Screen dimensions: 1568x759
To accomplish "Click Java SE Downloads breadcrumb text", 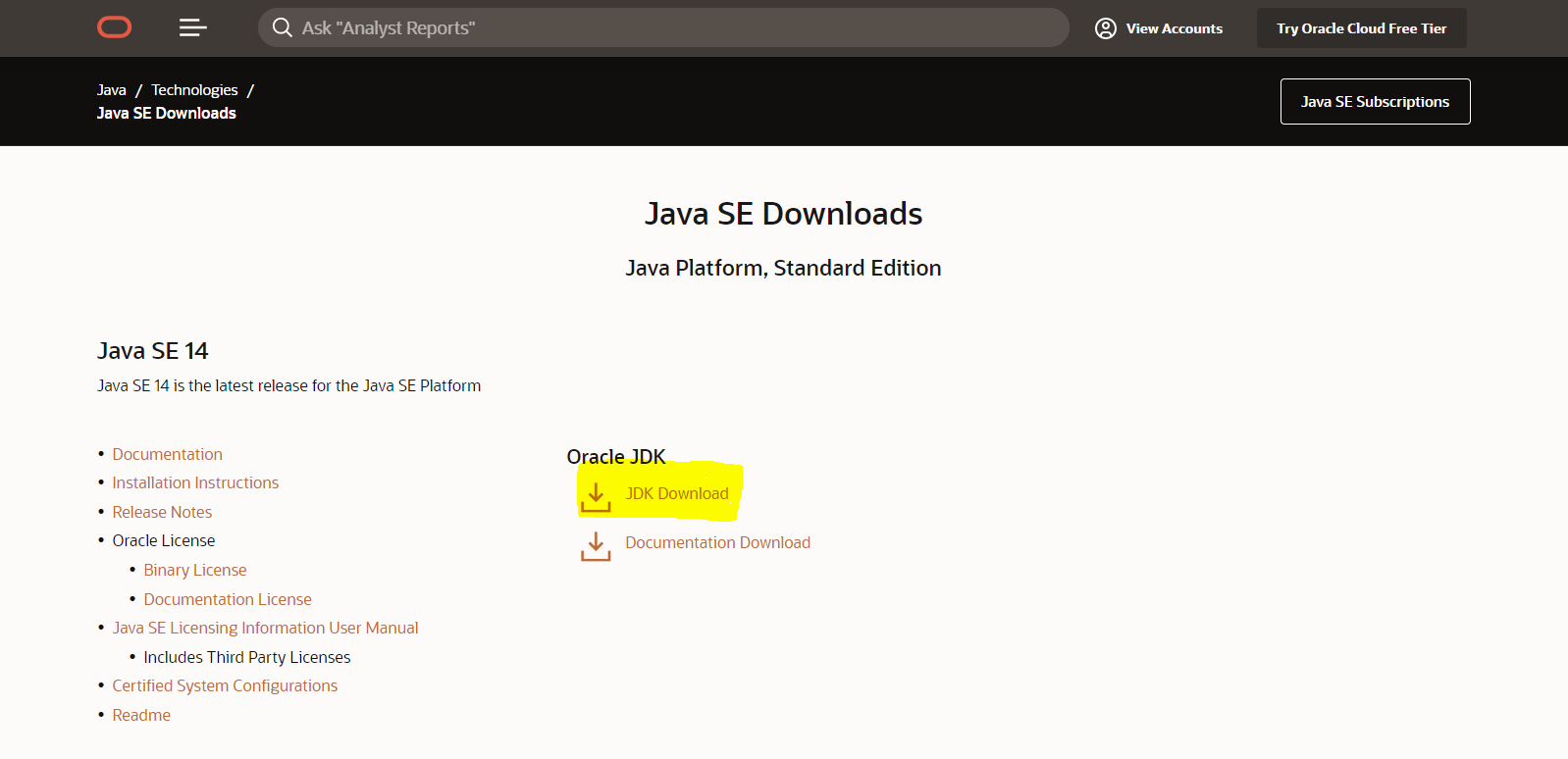I will [167, 114].
